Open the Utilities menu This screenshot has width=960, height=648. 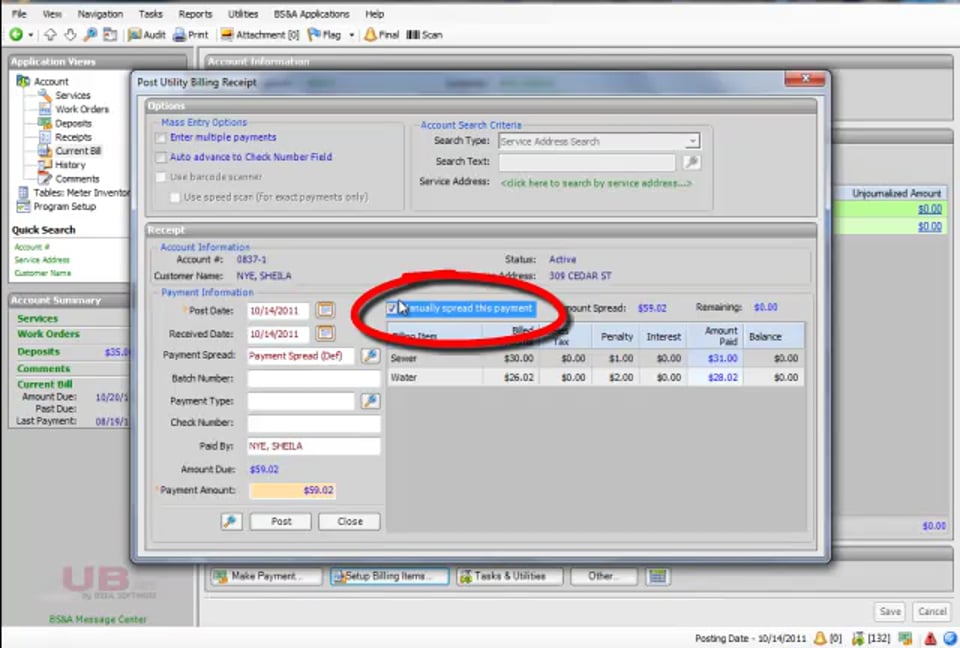coord(243,13)
